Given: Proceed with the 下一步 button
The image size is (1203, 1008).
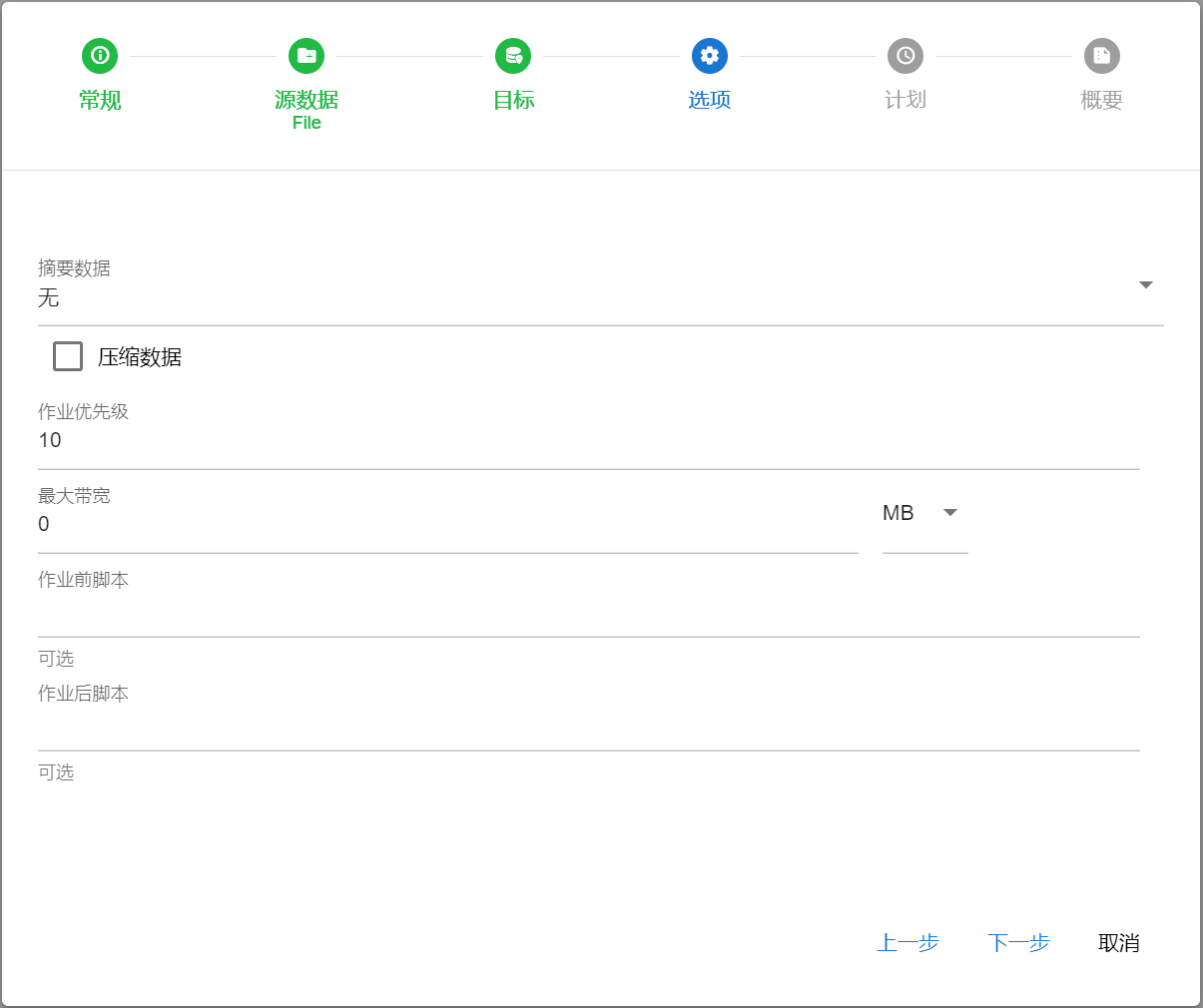Looking at the screenshot, I should coord(1018,942).
